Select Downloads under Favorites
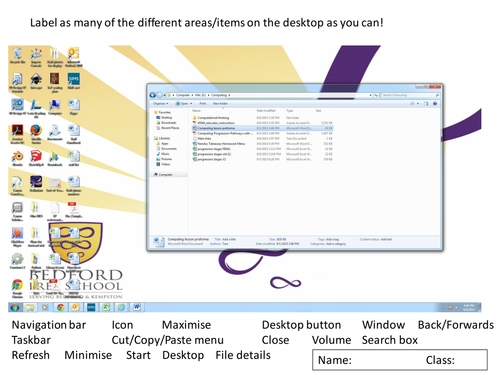Viewport: 500px width, 375px height. tap(166, 123)
